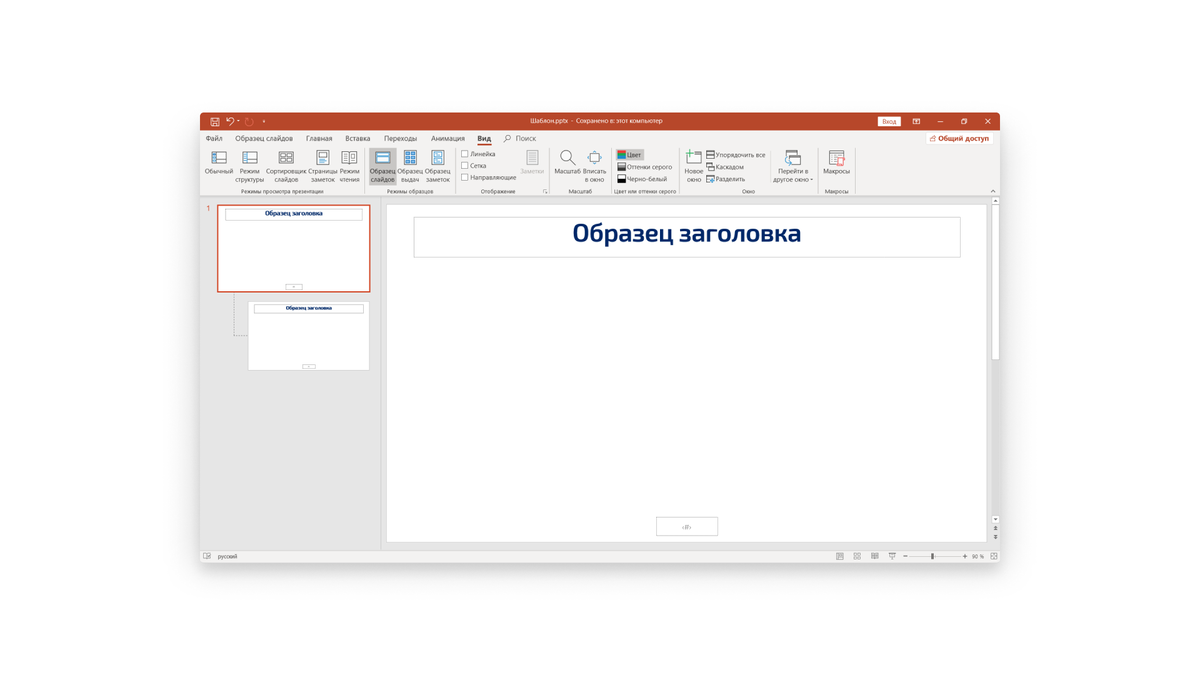Image resolution: width=1200 pixels, height=675 pixels.
Task: Click Вписать в окно fit-to-window button
Action: pyautogui.click(x=595, y=166)
